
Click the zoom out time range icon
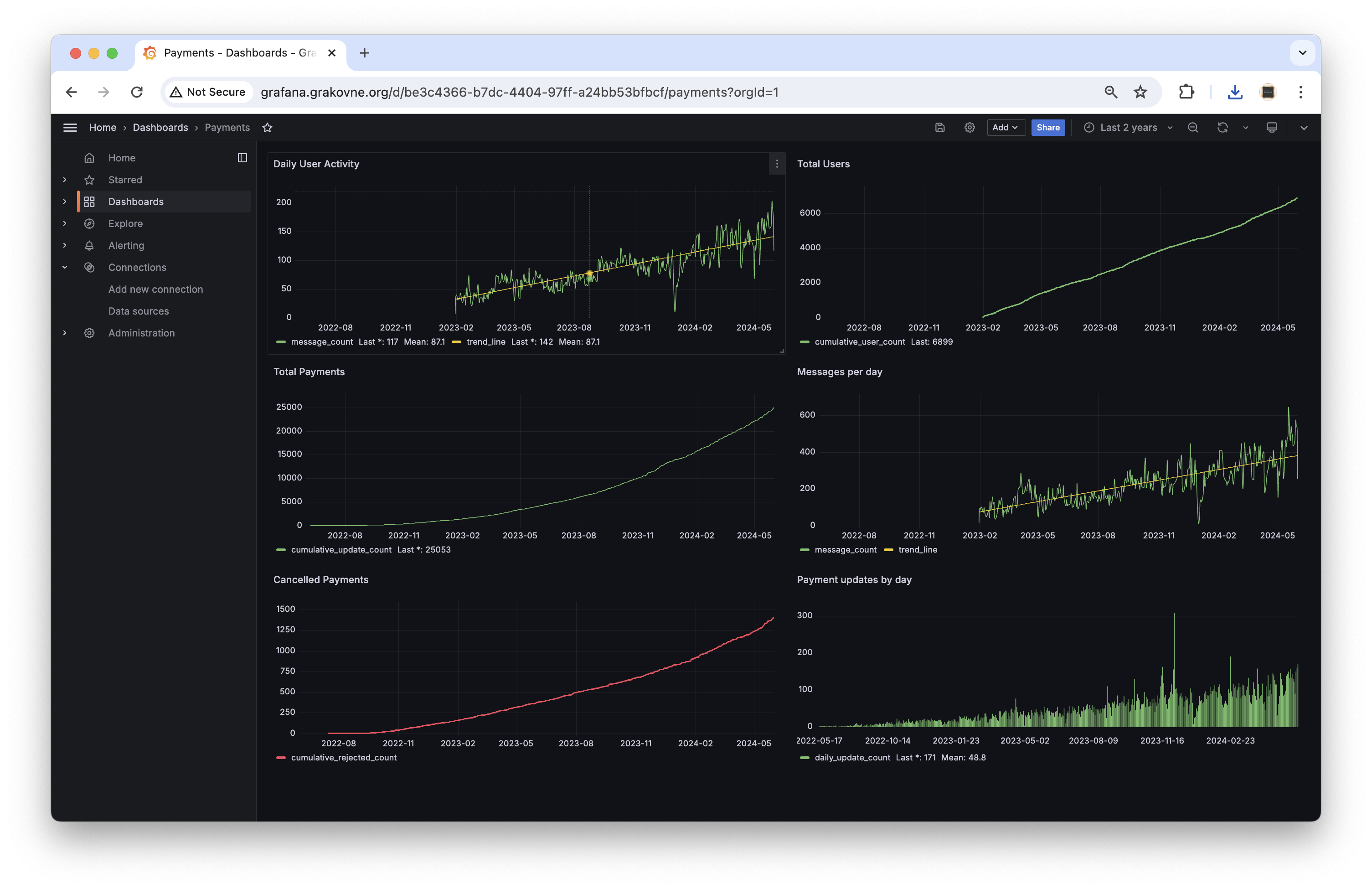(x=1193, y=127)
